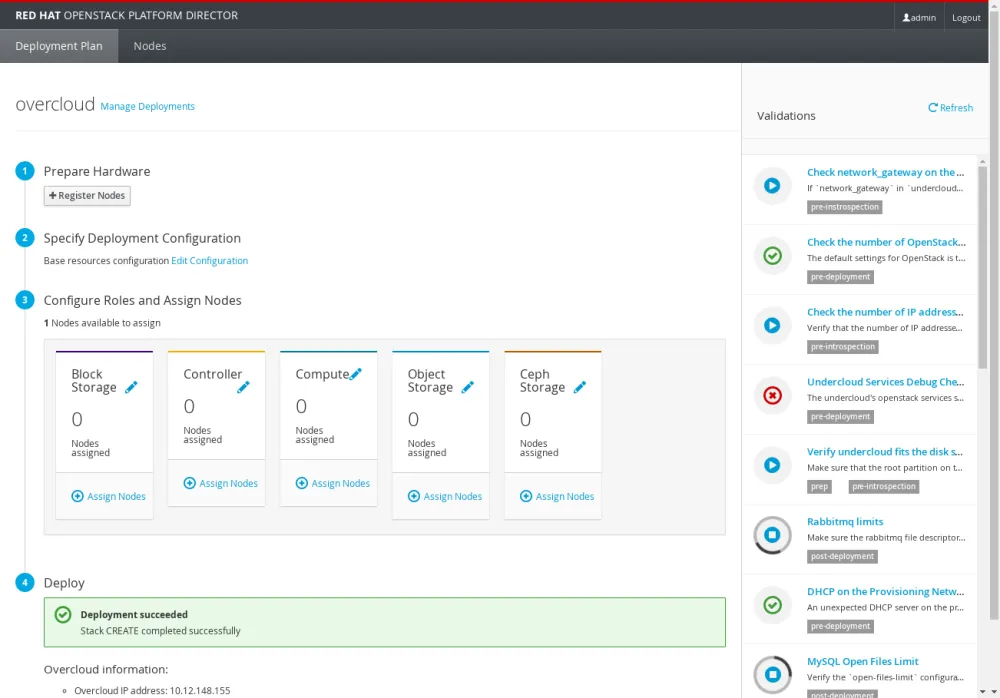Edit the Controller role pencil icon
Viewport: 1000px width, 698px height.
(243, 388)
